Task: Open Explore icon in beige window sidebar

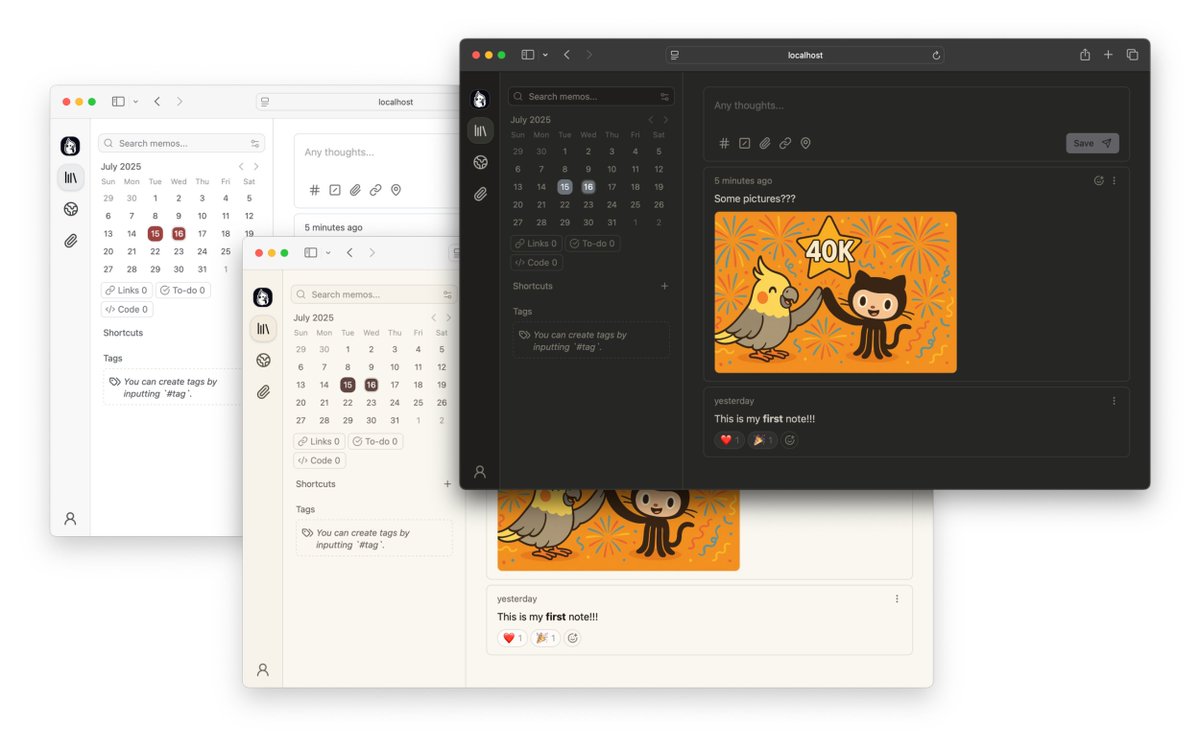Action: pos(263,360)
